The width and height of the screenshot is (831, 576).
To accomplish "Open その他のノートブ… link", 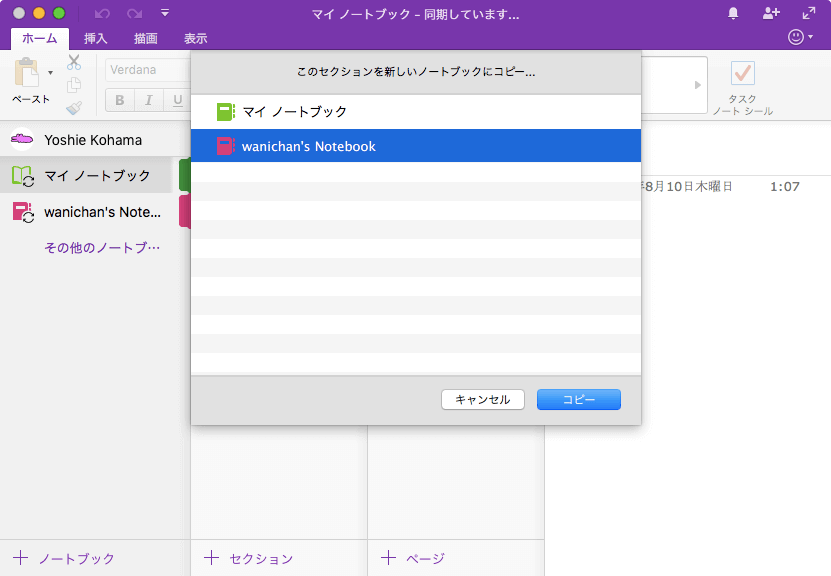I will tap(102, 247).
